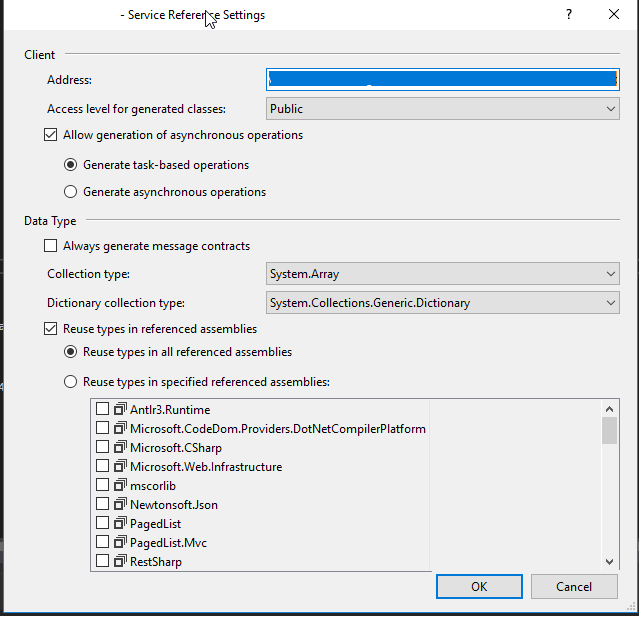Click the Microsoft.Web.Infrastructure list entry text

pyautogui.click(x=206, y=466)
